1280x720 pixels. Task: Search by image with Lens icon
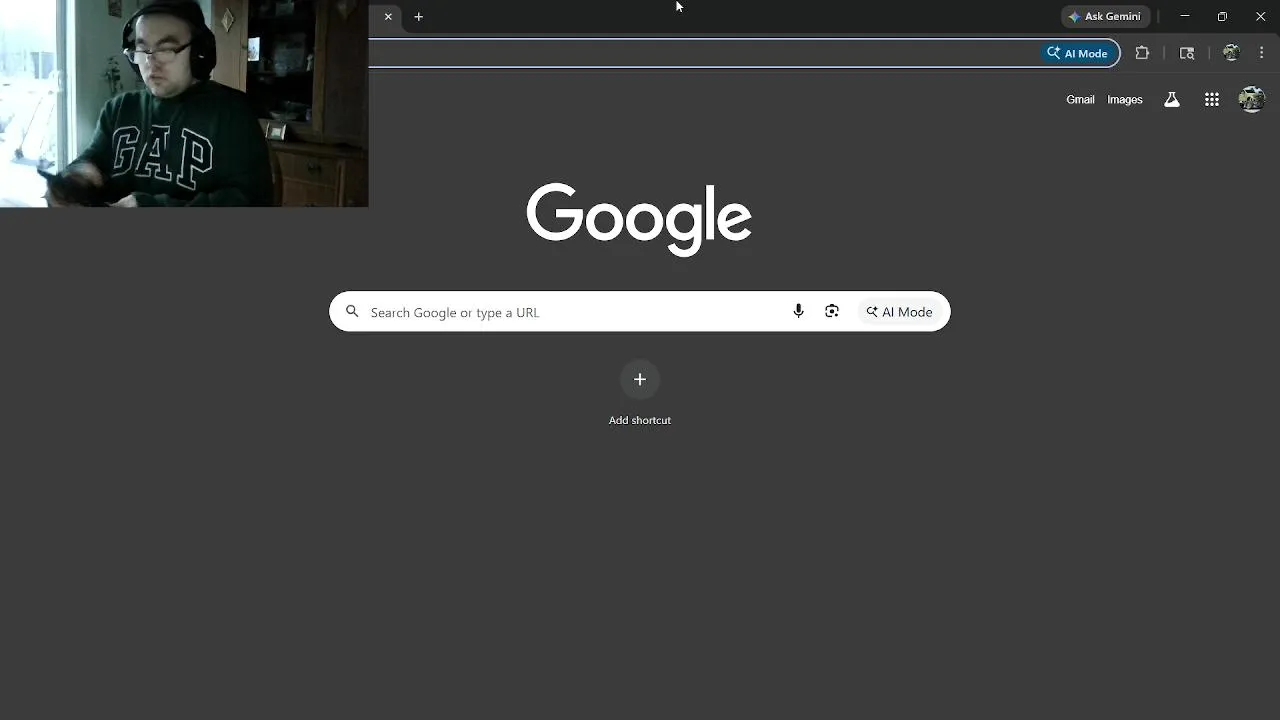pos(832,312)
